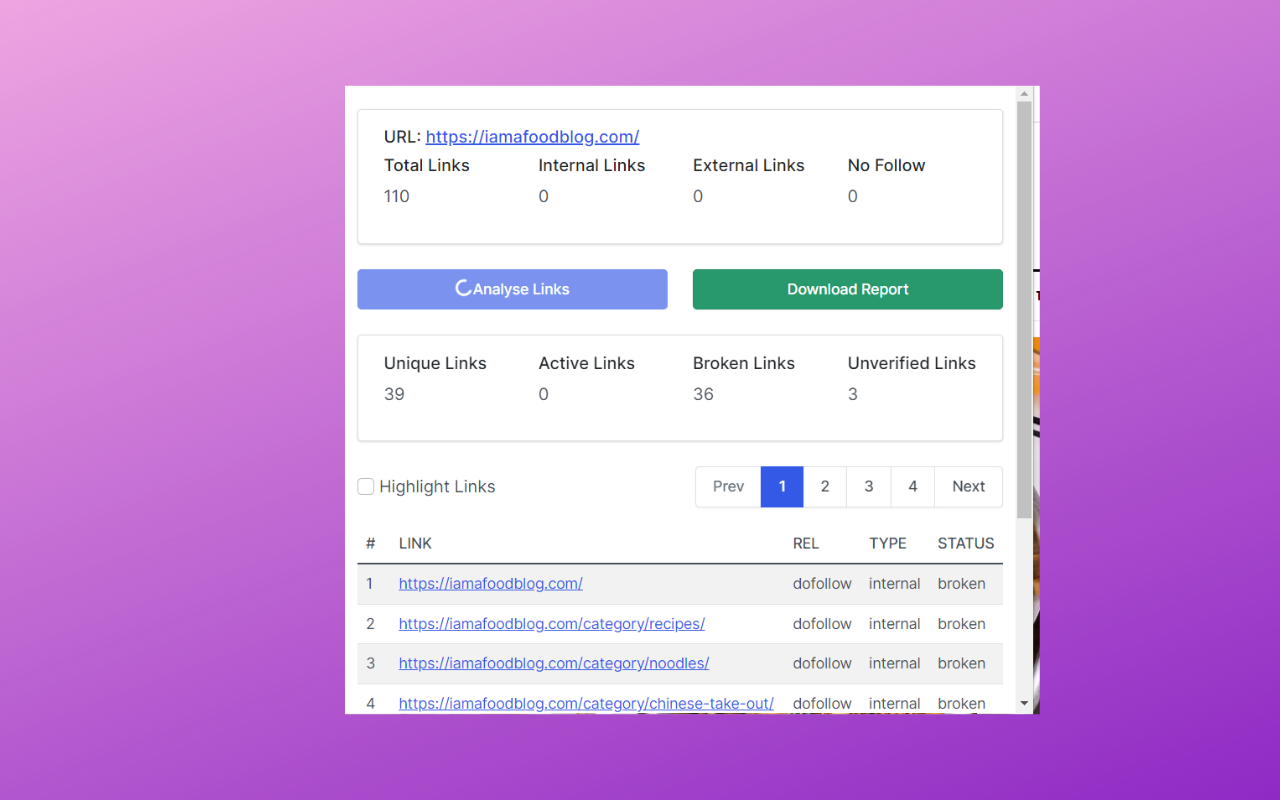Open the category/recipes link in row 2
This screenshot has width=1280, height=800.
[x=551, y=623]
